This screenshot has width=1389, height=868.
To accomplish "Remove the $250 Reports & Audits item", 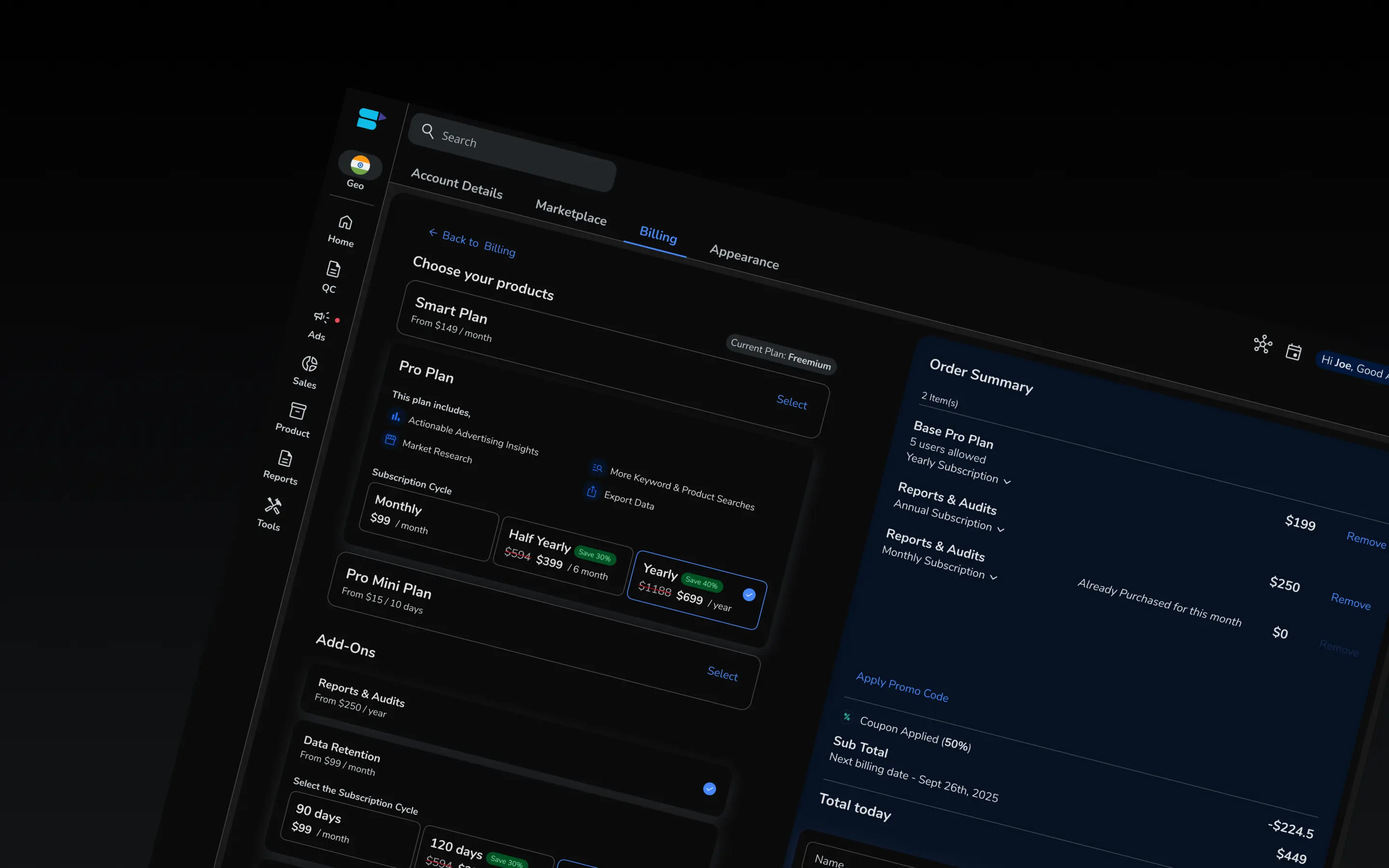I will point(1350,601).
